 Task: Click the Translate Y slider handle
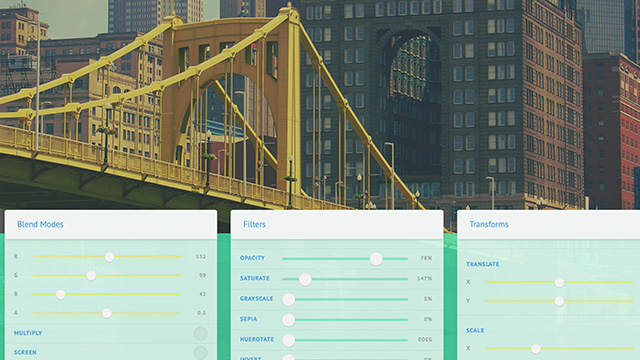pos(559,301)
